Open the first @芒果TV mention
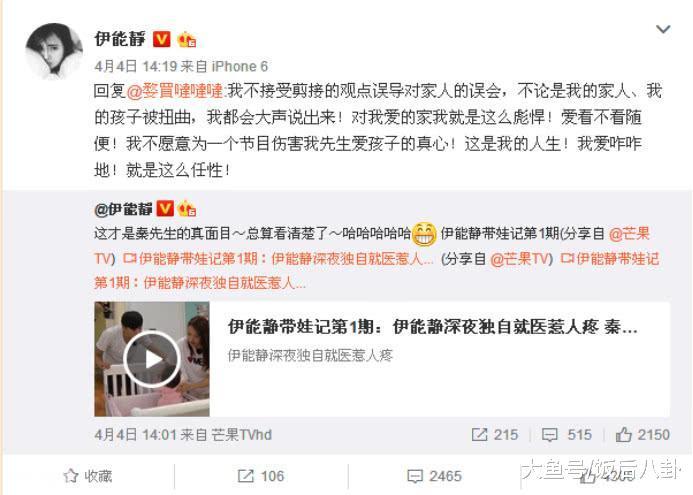This screenshot has height=495, width=693. coord(629,234)
